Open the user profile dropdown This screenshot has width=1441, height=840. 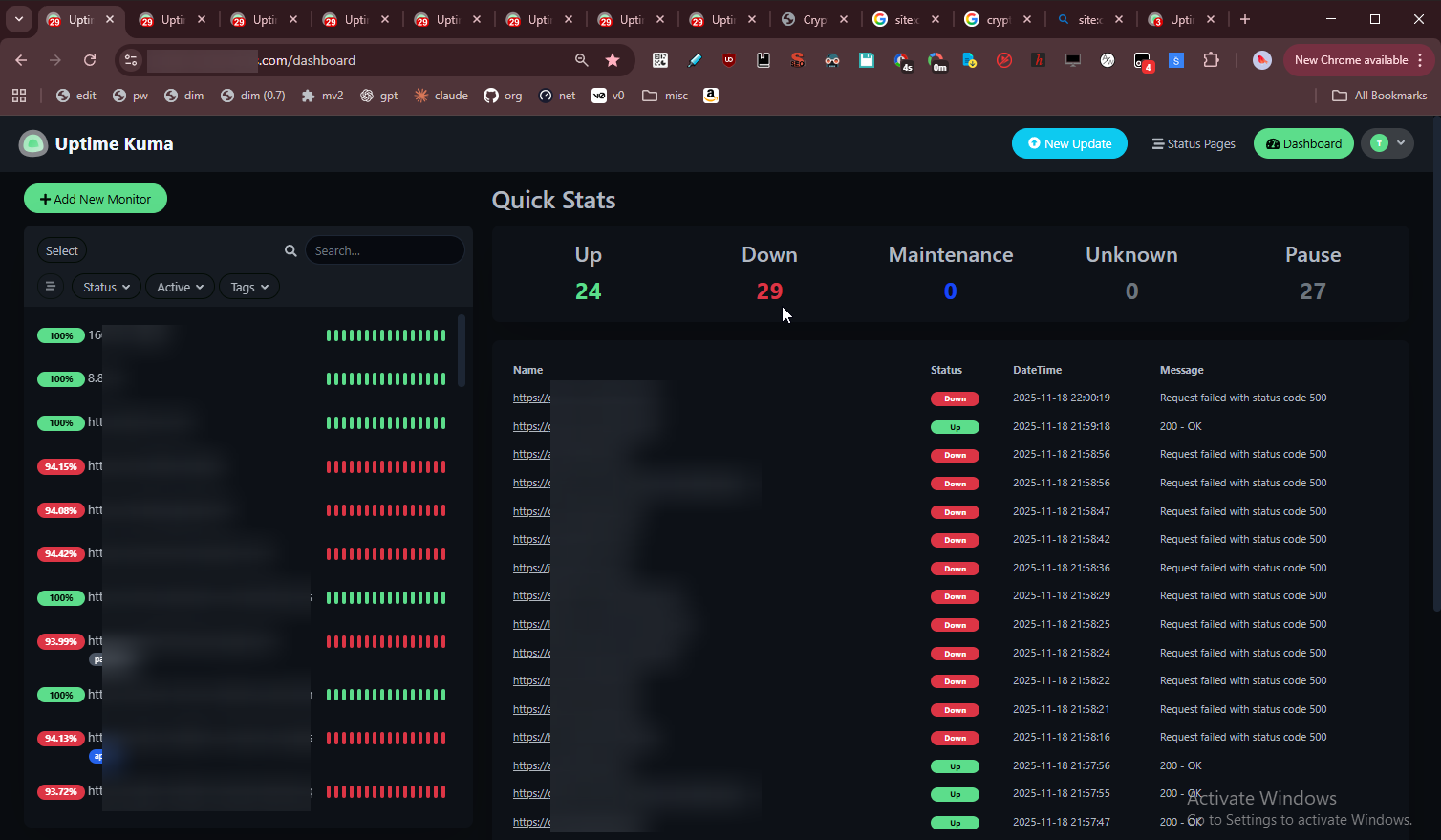(1387, 143)
